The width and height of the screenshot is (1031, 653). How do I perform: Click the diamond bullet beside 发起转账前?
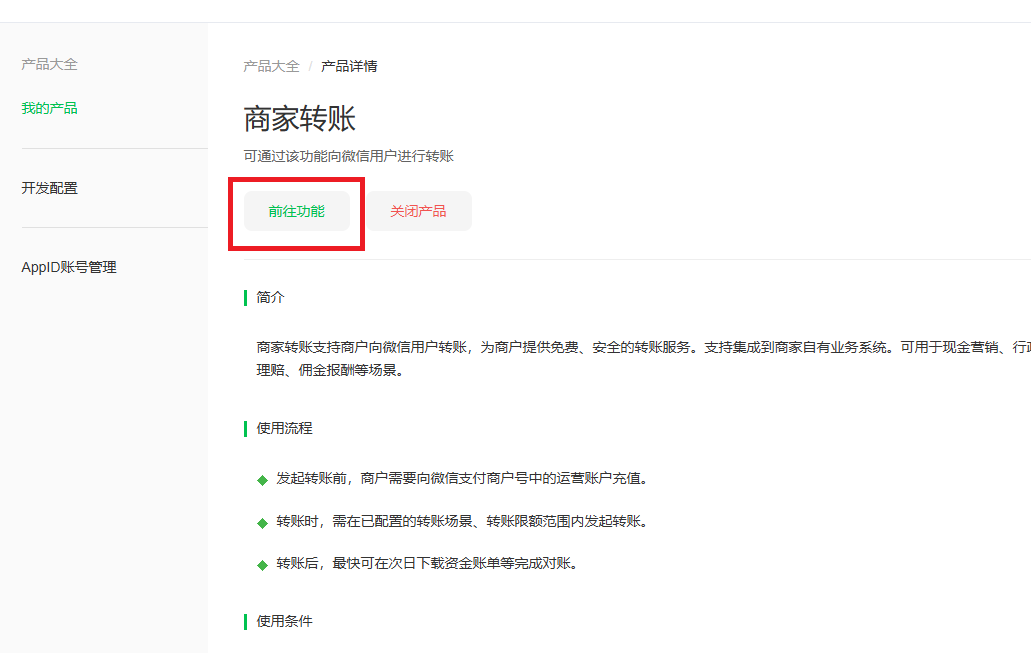[x=262, y=479]
